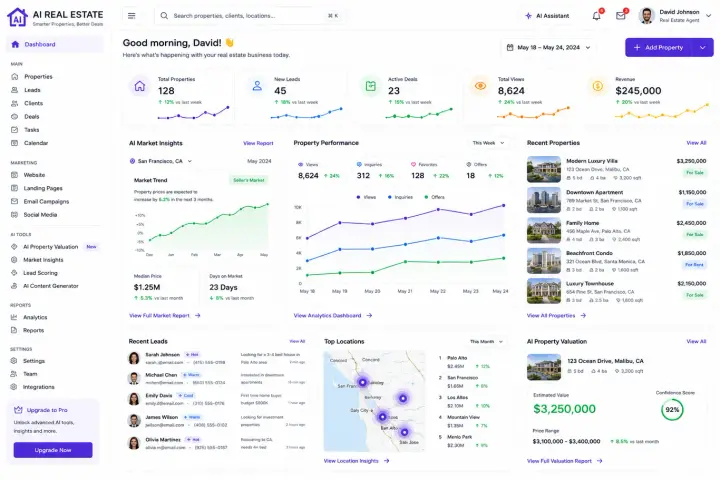This screenshot has height=480, width=720.
Task: Click the Upgrade to Pro gift icon
Action: tap(18, 410)
